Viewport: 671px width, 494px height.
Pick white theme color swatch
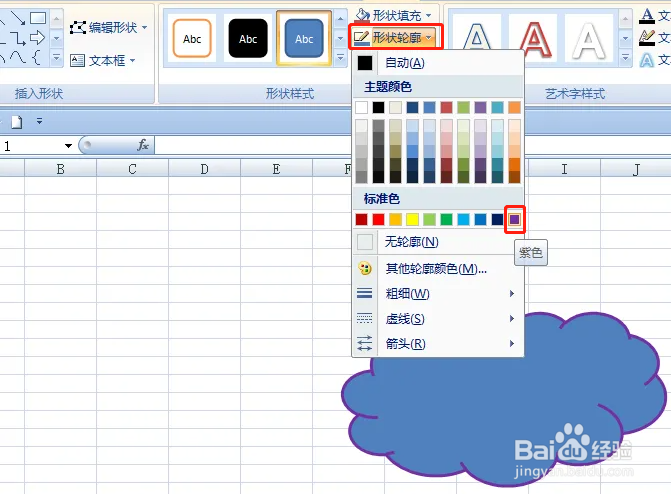pyautogui.click(x=362, y=107)
